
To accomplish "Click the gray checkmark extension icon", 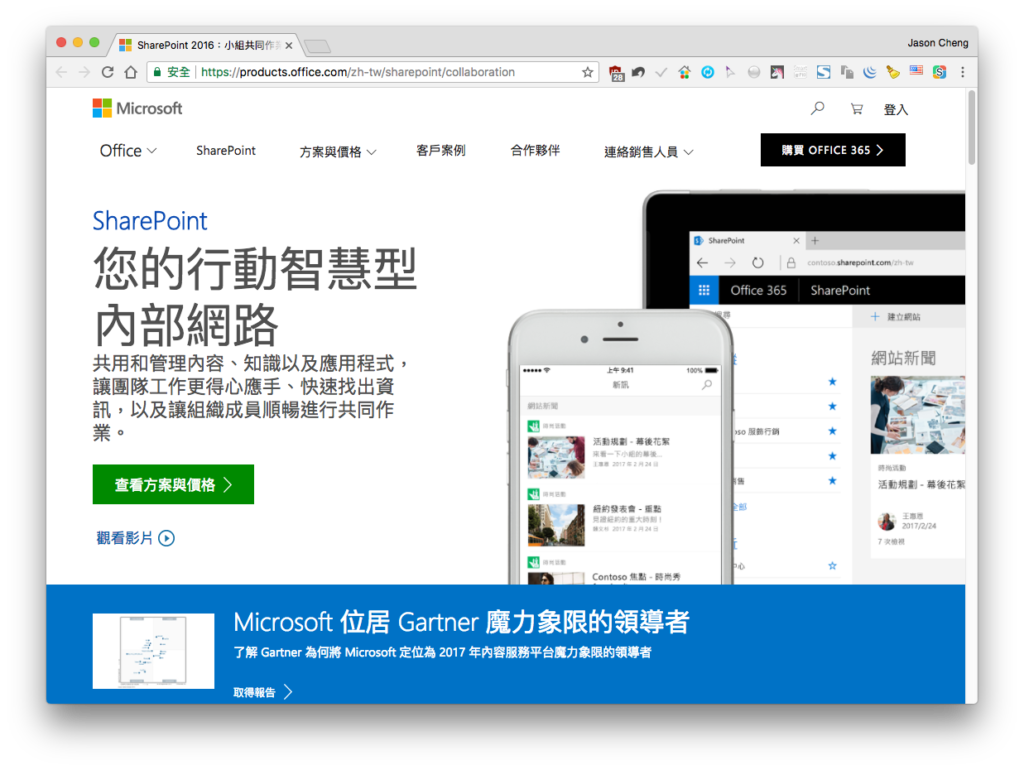I will (x=661, y=72).
